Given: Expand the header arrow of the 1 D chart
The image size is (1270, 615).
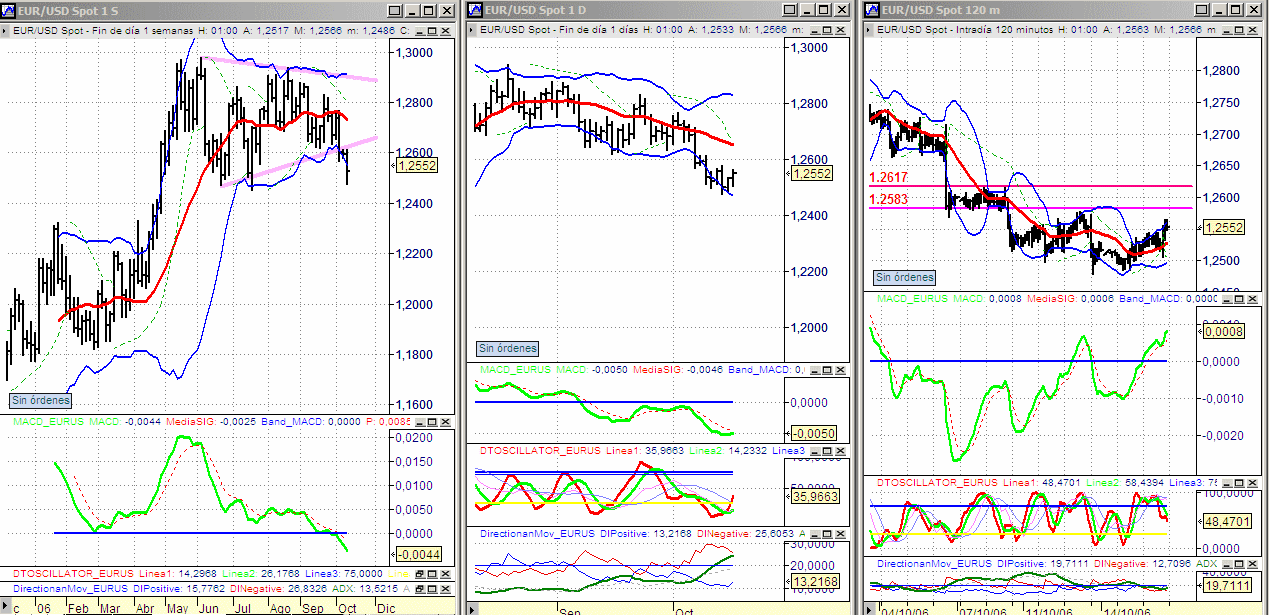Looking at the screenshot, I should 471,30.
